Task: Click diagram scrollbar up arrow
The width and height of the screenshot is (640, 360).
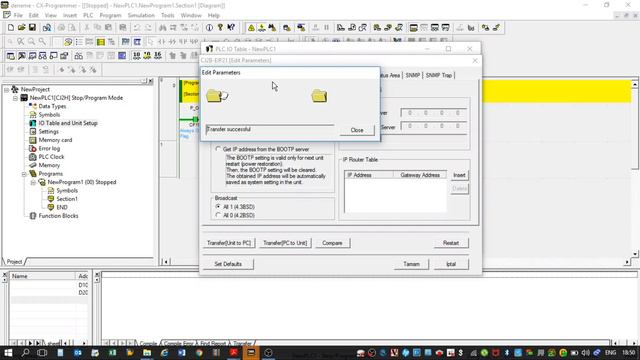Action: point(635,84)
